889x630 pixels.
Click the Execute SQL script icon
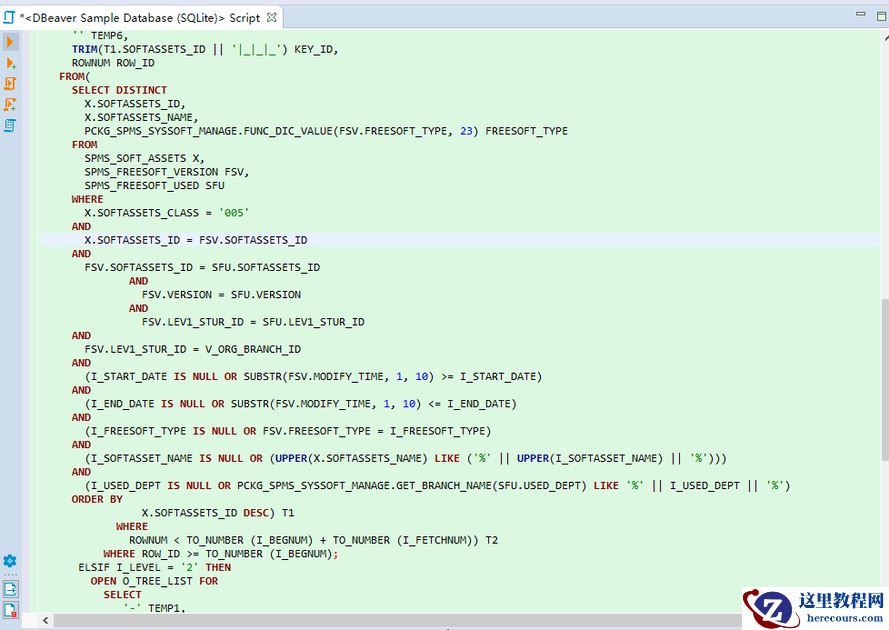click(10, 84)
